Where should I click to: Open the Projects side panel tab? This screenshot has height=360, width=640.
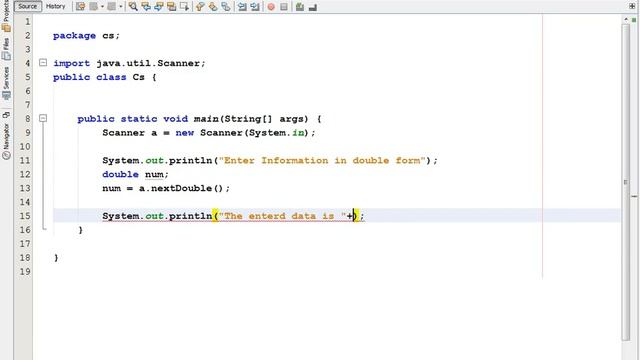pos(6,16)
